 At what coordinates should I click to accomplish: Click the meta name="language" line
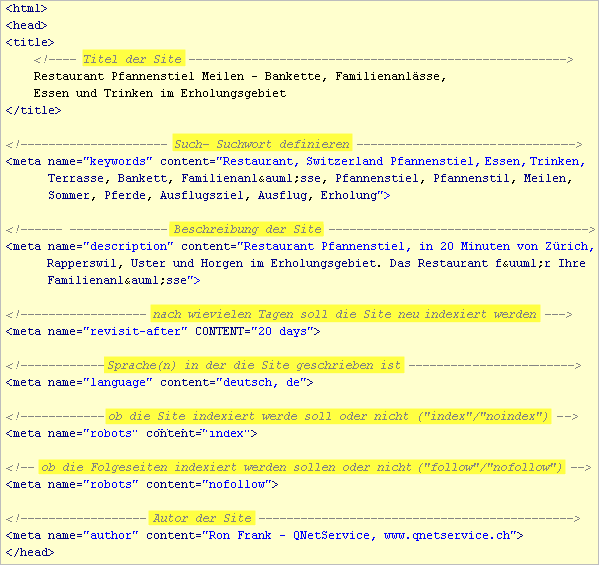click(x=159, y=382)
